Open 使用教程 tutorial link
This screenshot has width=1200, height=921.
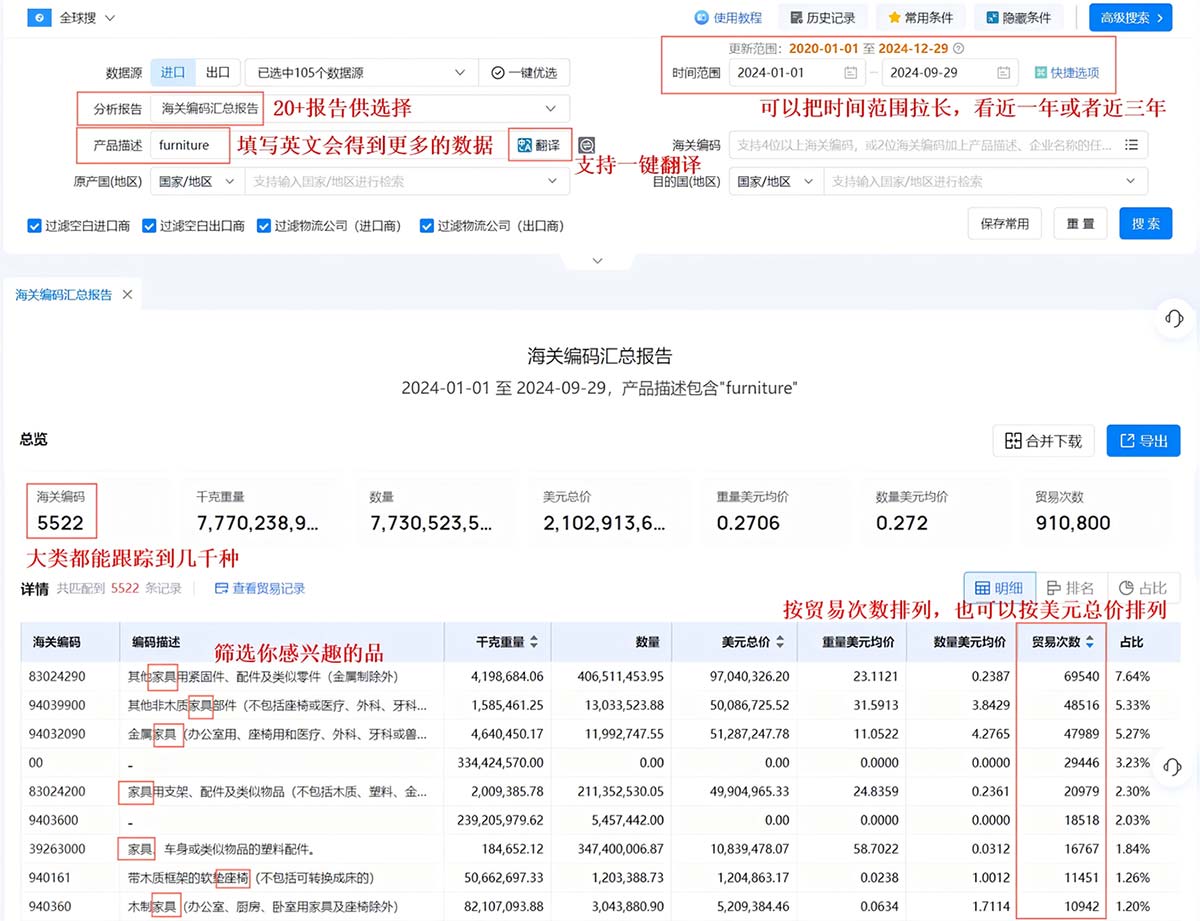pyautogui.click(x=729, y=18)
